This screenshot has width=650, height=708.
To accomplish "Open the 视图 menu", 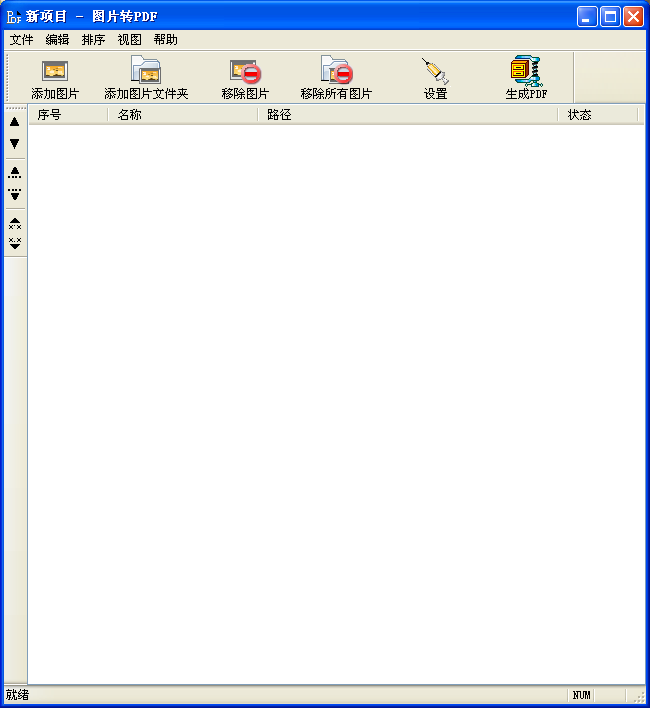I will pos(130,40).
